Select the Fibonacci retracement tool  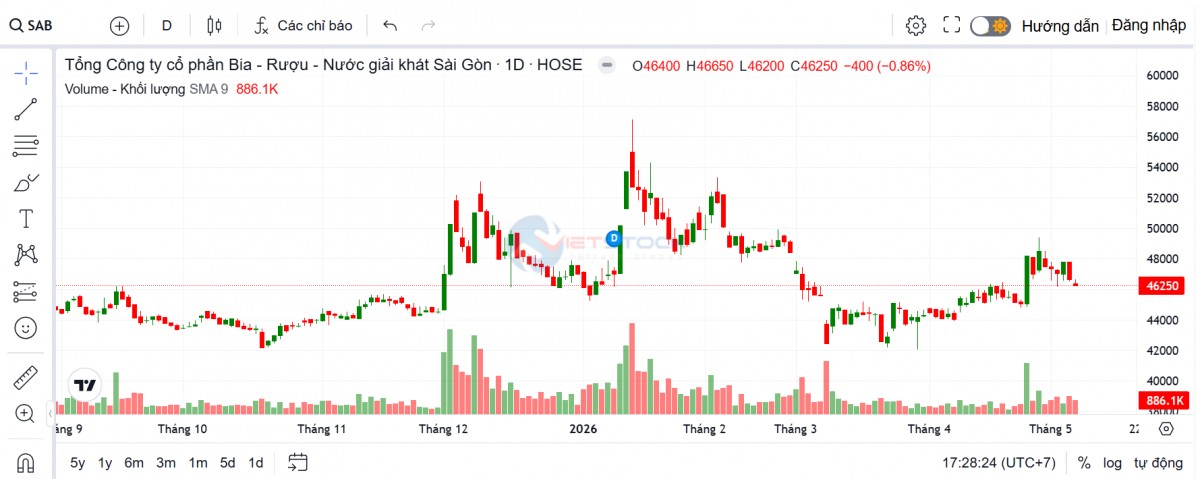pyautogui.click(x=26, y=146)
